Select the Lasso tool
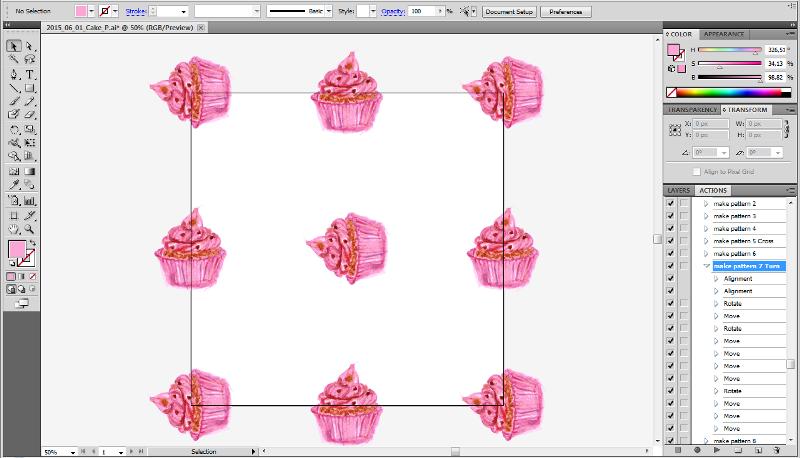 pos(30,59)
